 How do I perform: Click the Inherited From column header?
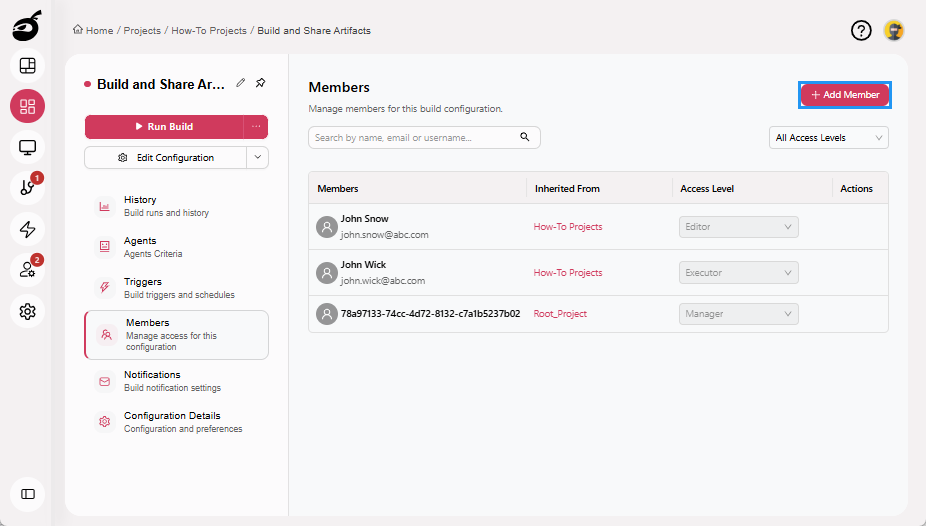click(567, 189)
